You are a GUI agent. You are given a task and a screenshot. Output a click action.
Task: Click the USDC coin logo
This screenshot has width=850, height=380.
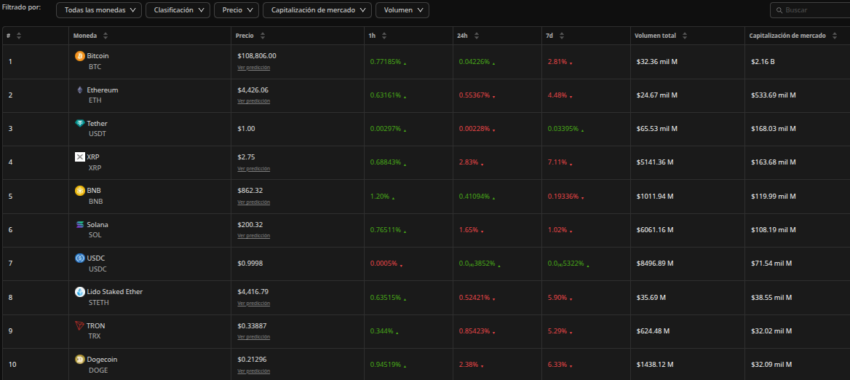pyautogui.click(x=80, y=258)
